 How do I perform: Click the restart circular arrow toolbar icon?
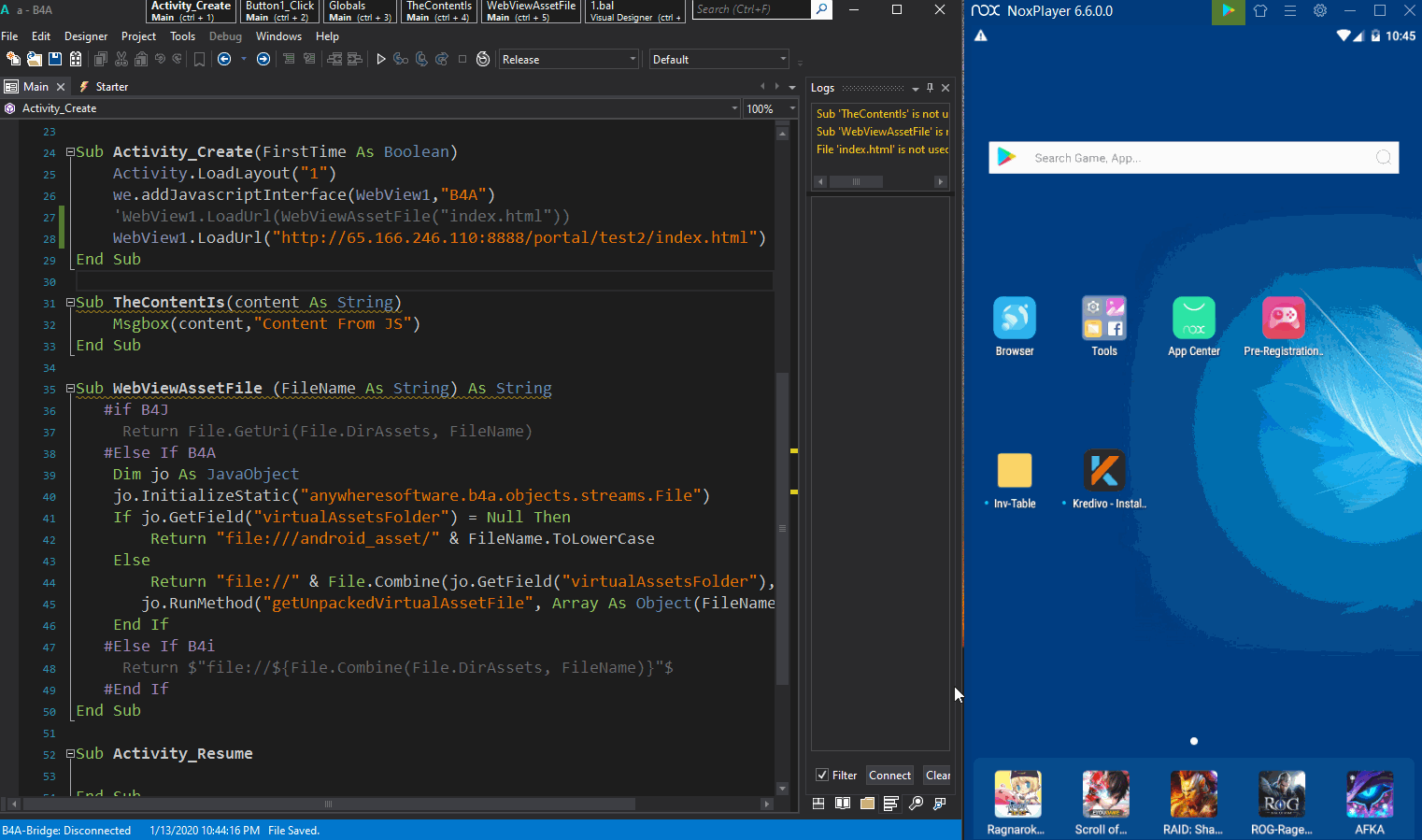483,59
